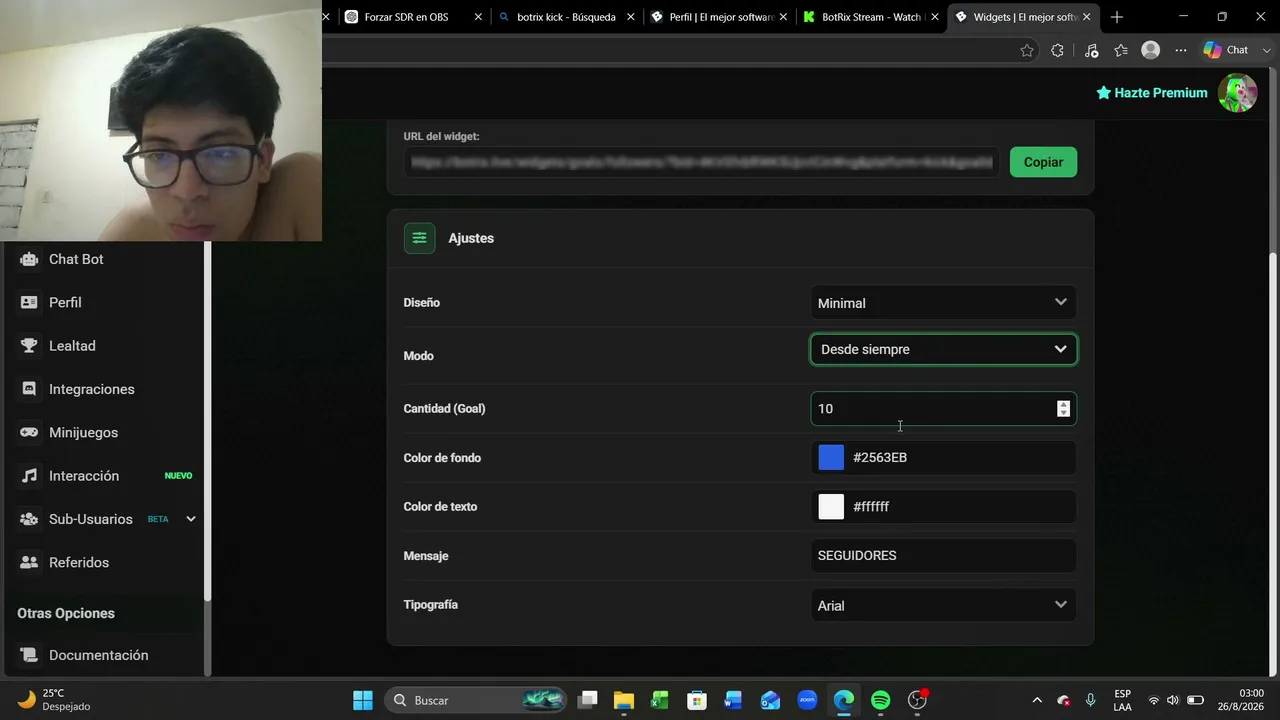
Task: Switch to BotRix Stream Watch tab
Action: (x=868, y=17)
